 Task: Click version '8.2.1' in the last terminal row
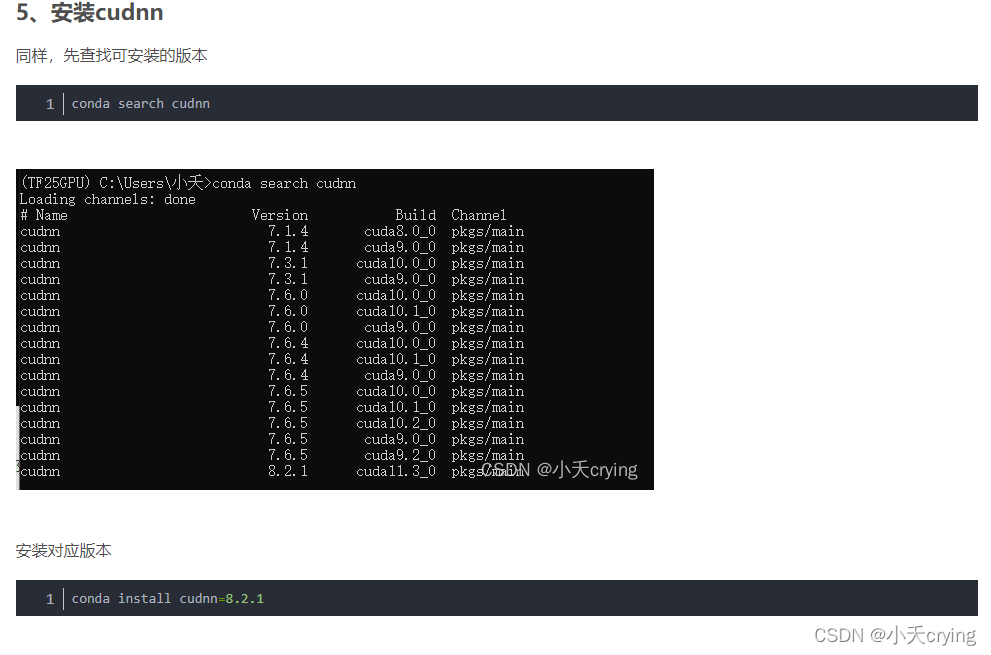(288, 472)
